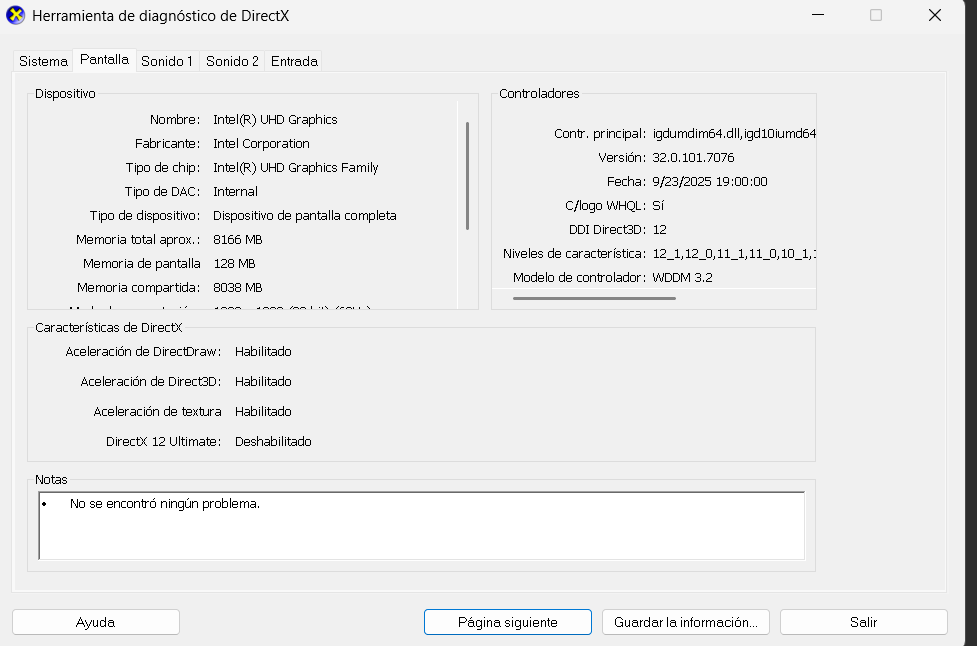Click the '128 MB' display memory value
977x646 pixels.
234,264
